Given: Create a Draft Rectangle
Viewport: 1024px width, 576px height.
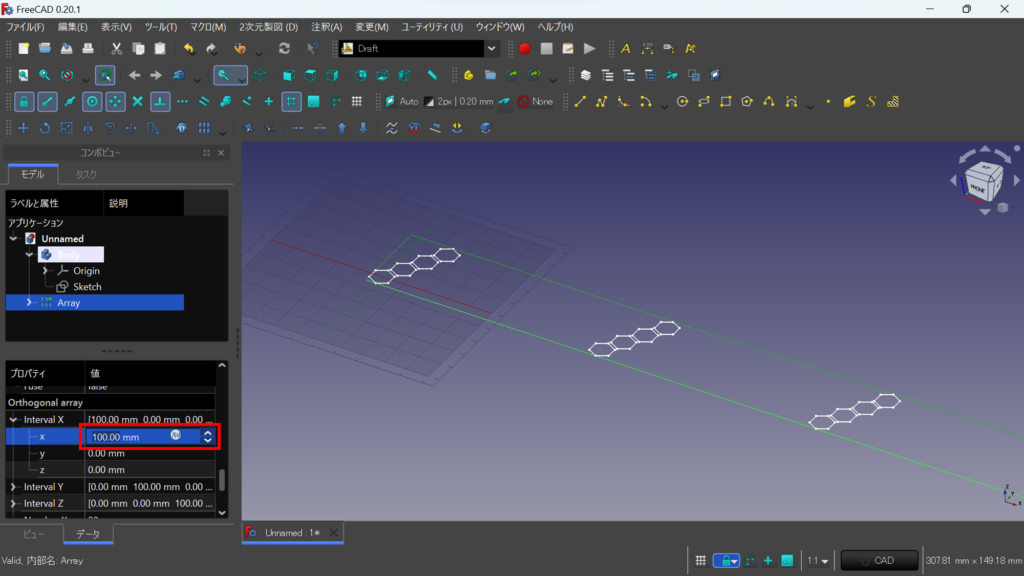Looking at the screenshot, I should pos(726,101).
